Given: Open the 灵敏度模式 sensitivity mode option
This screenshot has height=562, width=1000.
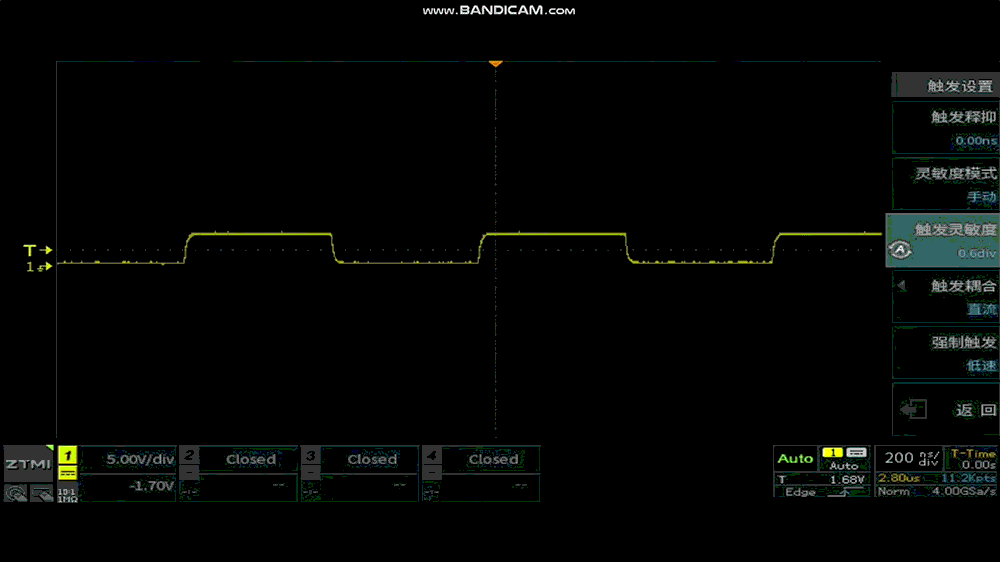Looking at the screenshot, I should (x=944, y=184).
